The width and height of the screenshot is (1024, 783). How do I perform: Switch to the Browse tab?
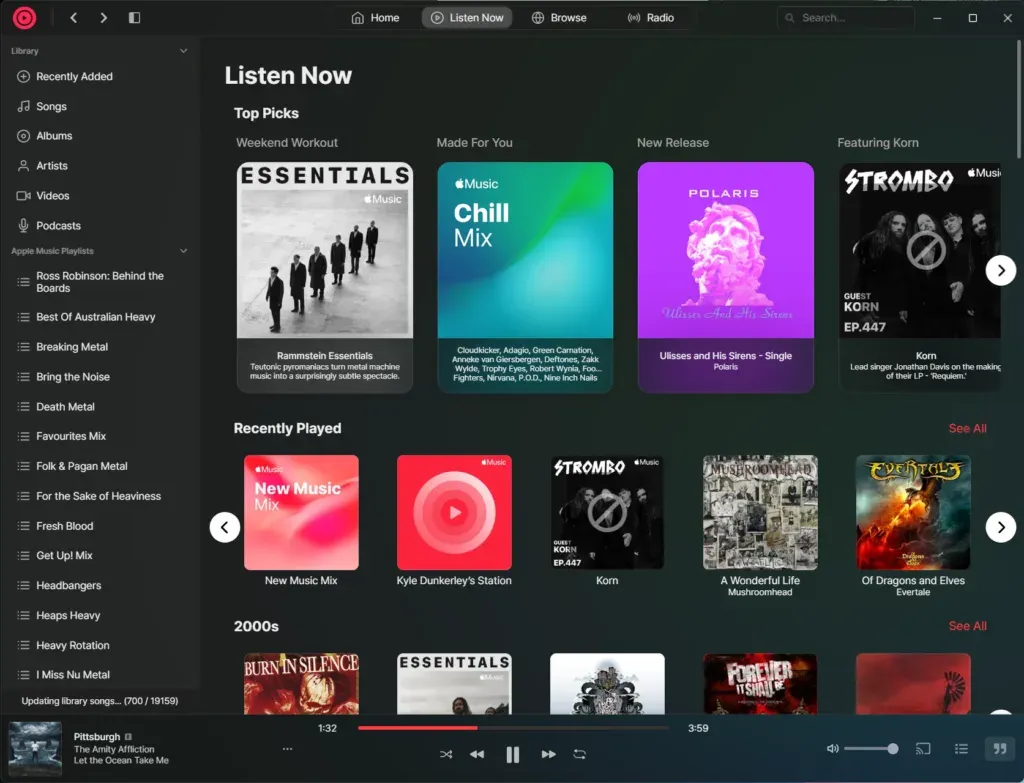[x=560, y=18]
